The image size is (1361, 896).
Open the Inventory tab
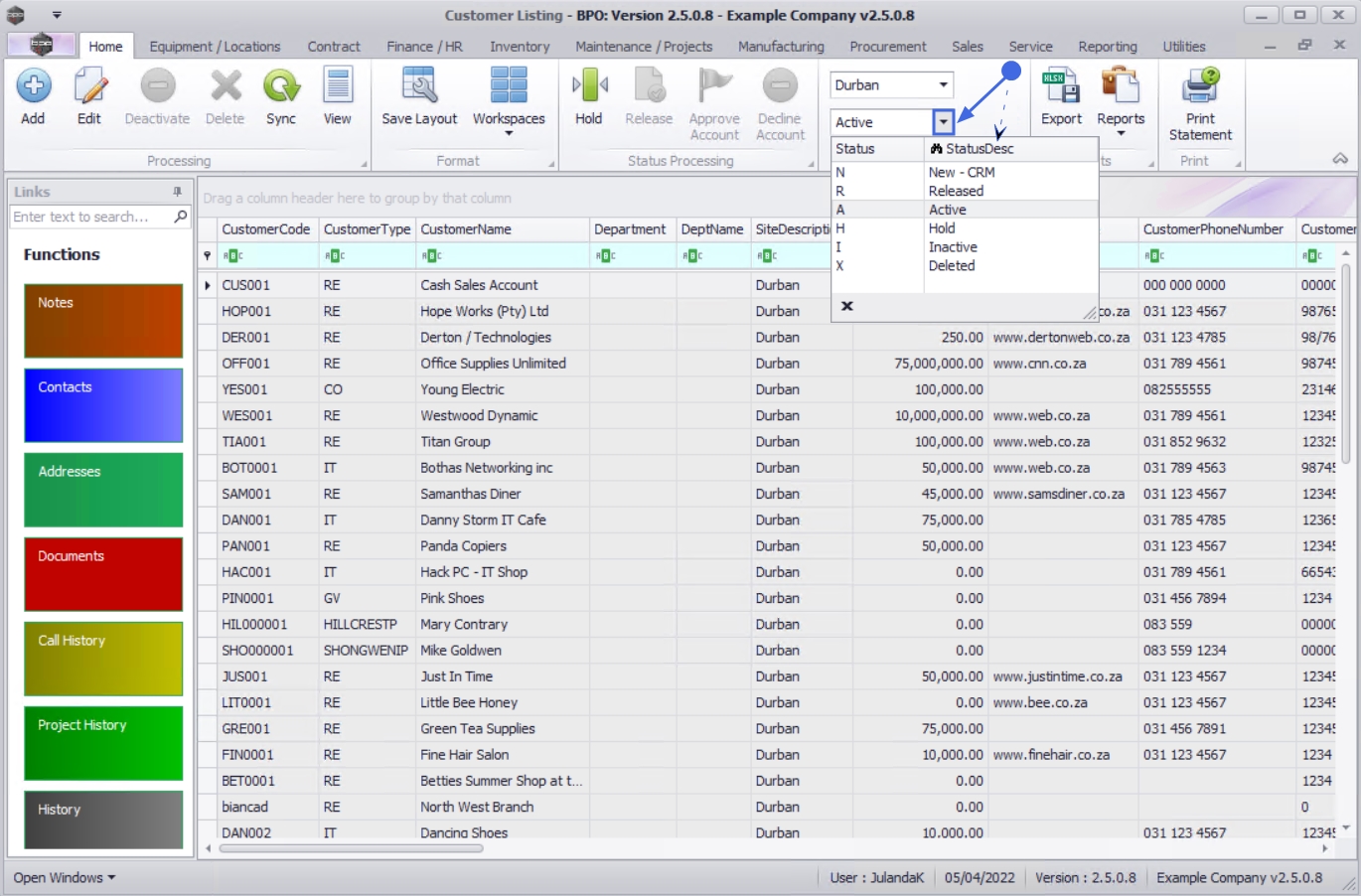click(x=520, y=47)
